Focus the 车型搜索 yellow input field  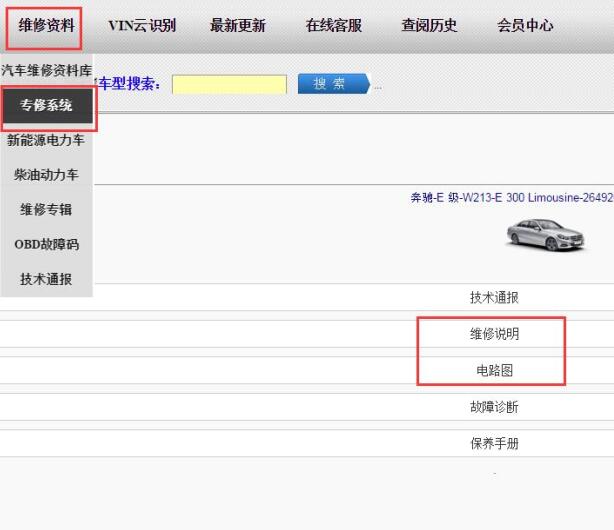(x=229, y=84)
